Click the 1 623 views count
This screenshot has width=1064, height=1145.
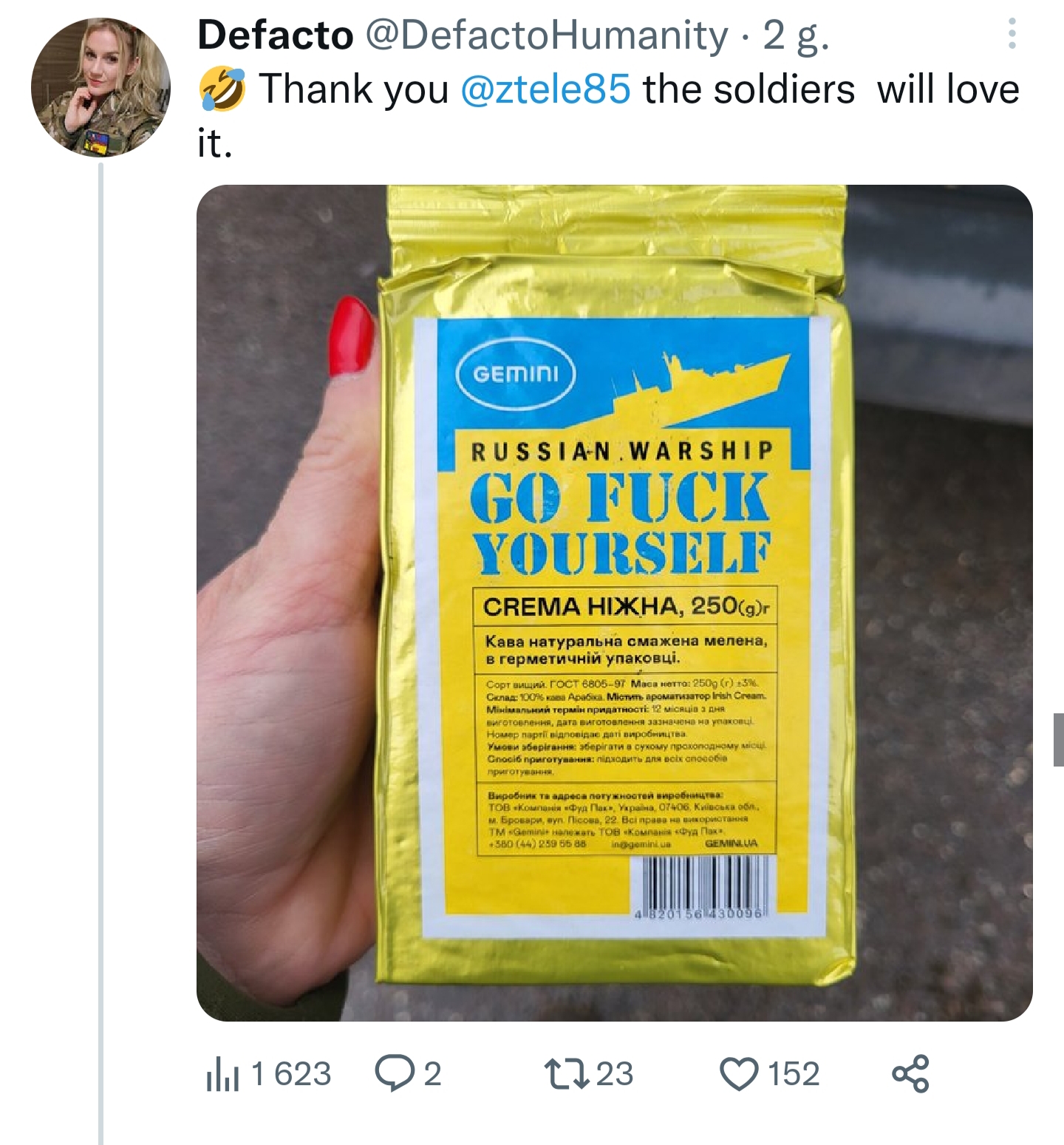291,1074
